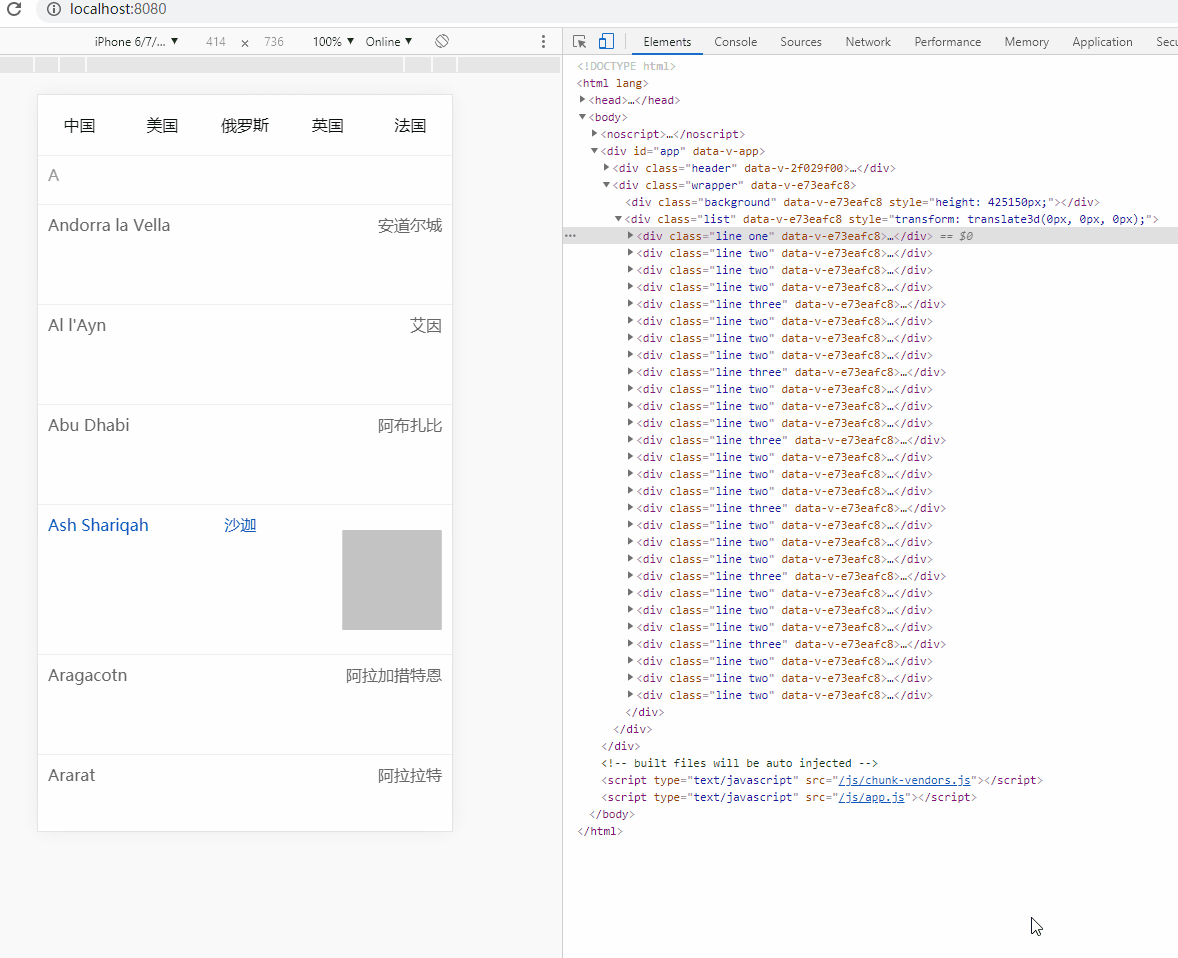This screenshot has height=958, width=1178.
Task: Click the 阿布扎比 label
Action: (x=410, y=426)
